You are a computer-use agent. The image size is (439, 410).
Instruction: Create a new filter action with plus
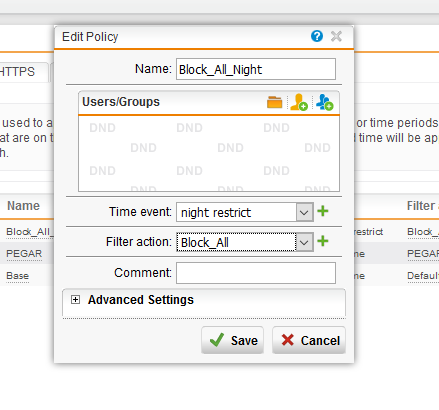(x=323, y=241)
